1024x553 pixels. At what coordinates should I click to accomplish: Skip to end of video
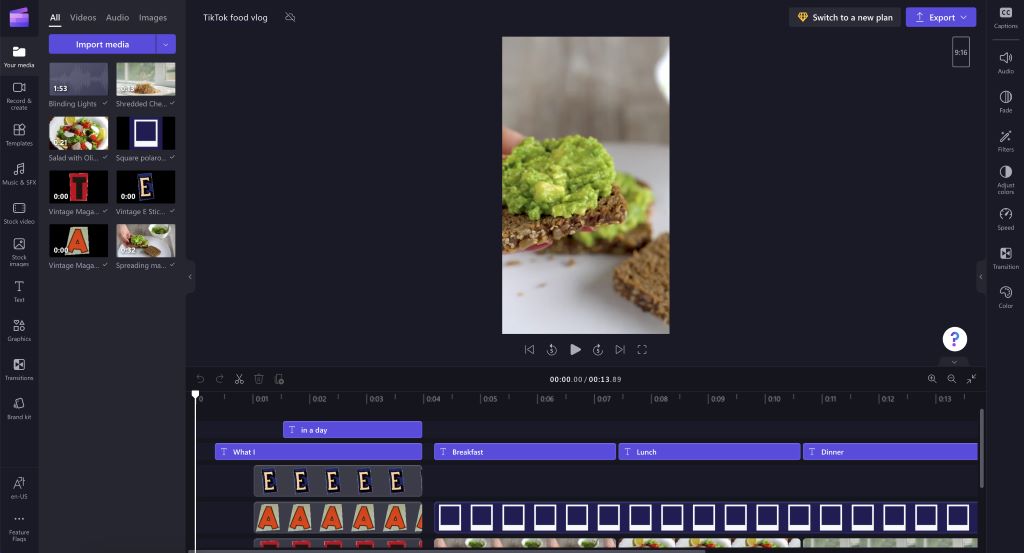pyautogui.click(x=620, y=350)
